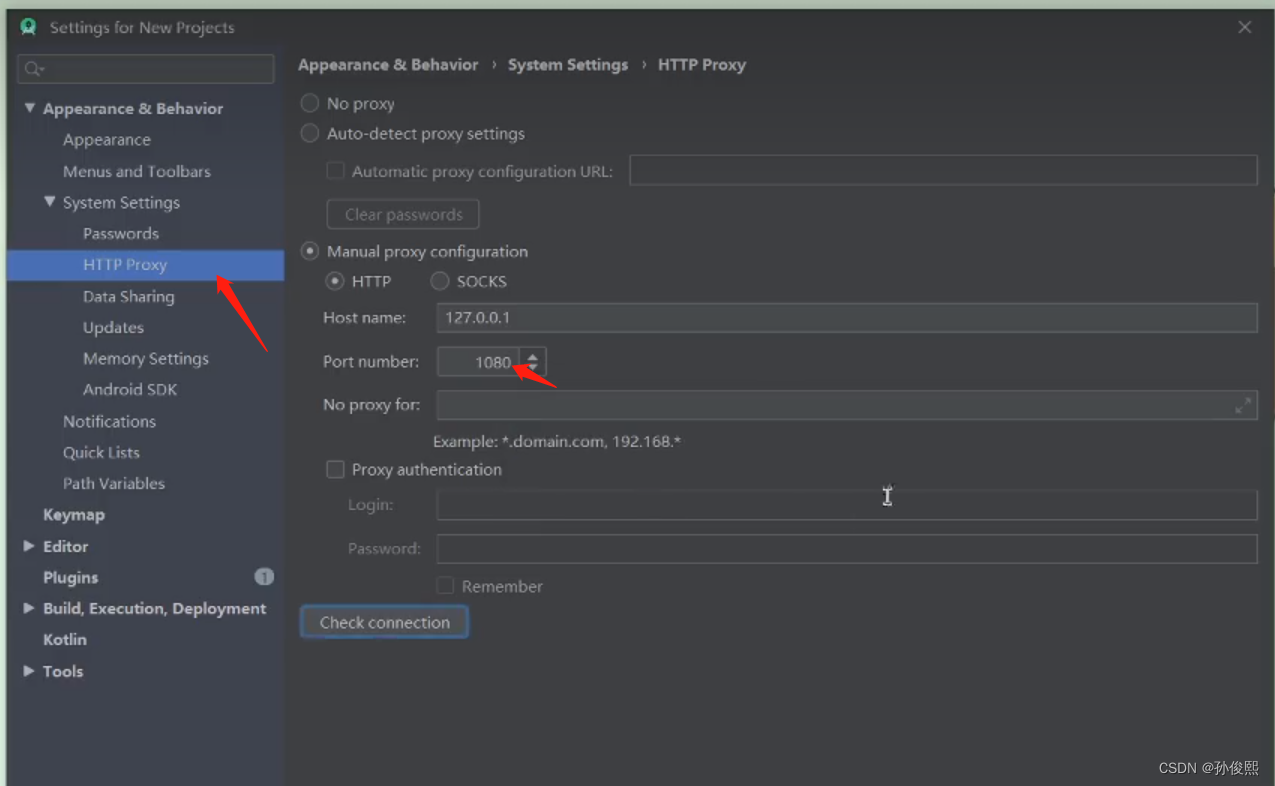Open the Kotlin settings page

point(65,639)
